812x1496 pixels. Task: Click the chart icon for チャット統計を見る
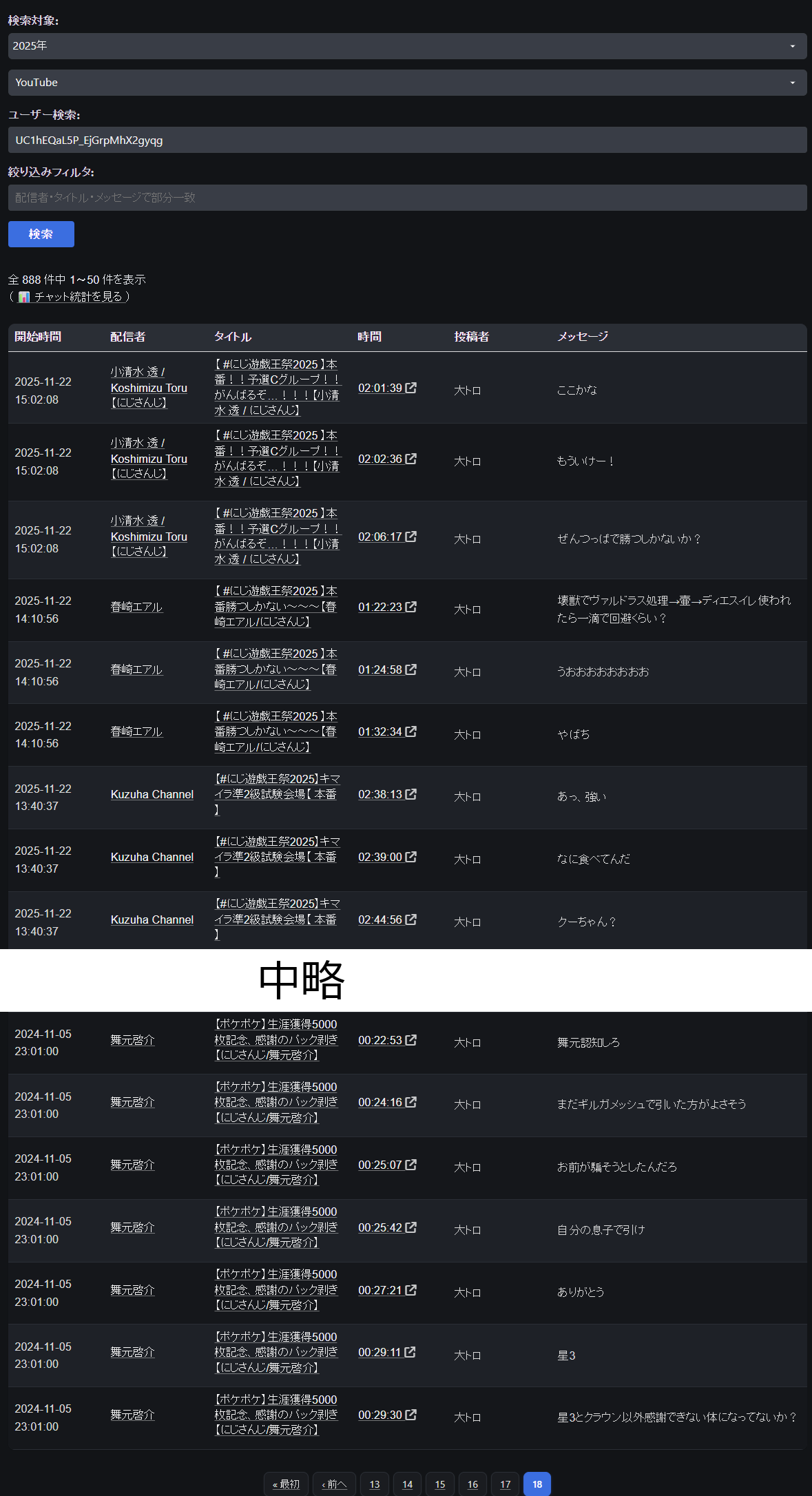[x=24, y=297]
